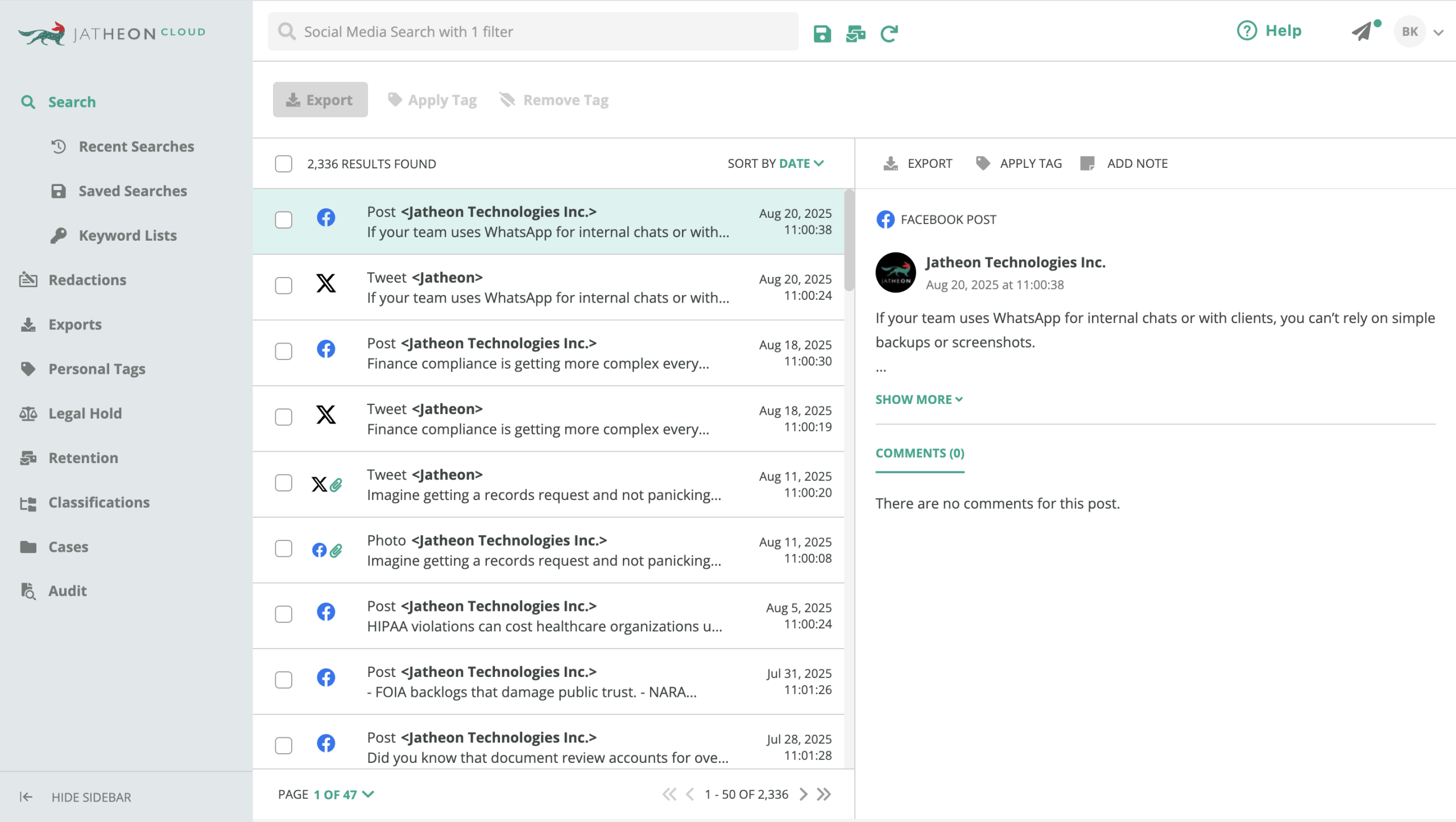Viewport: 1456px width, 822px height.
Task: Click the Remove Tag toolbar button
Action: (554, 100)
